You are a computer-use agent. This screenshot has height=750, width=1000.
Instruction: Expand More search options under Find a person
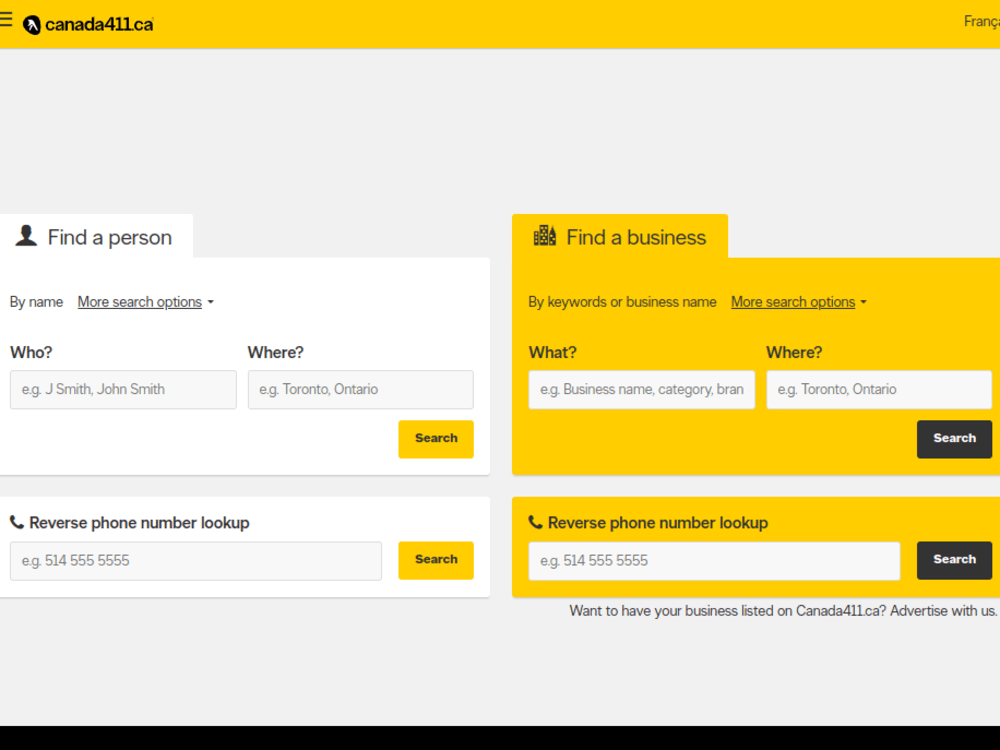point(145,302)
